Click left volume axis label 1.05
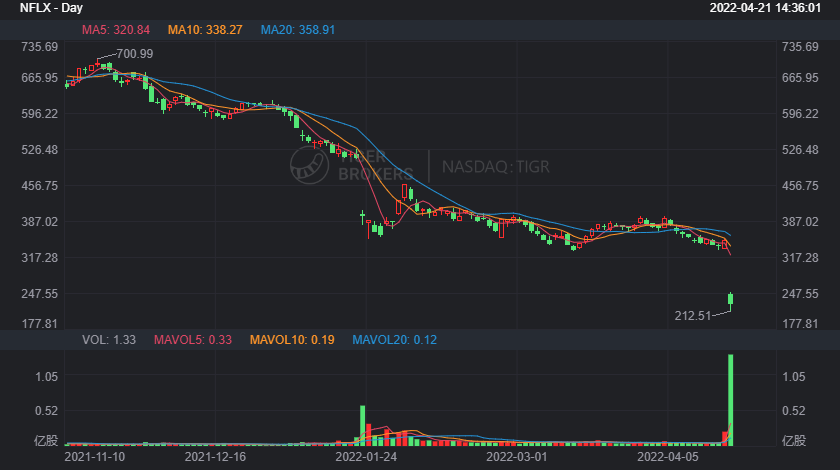 [x=47, y=377]
